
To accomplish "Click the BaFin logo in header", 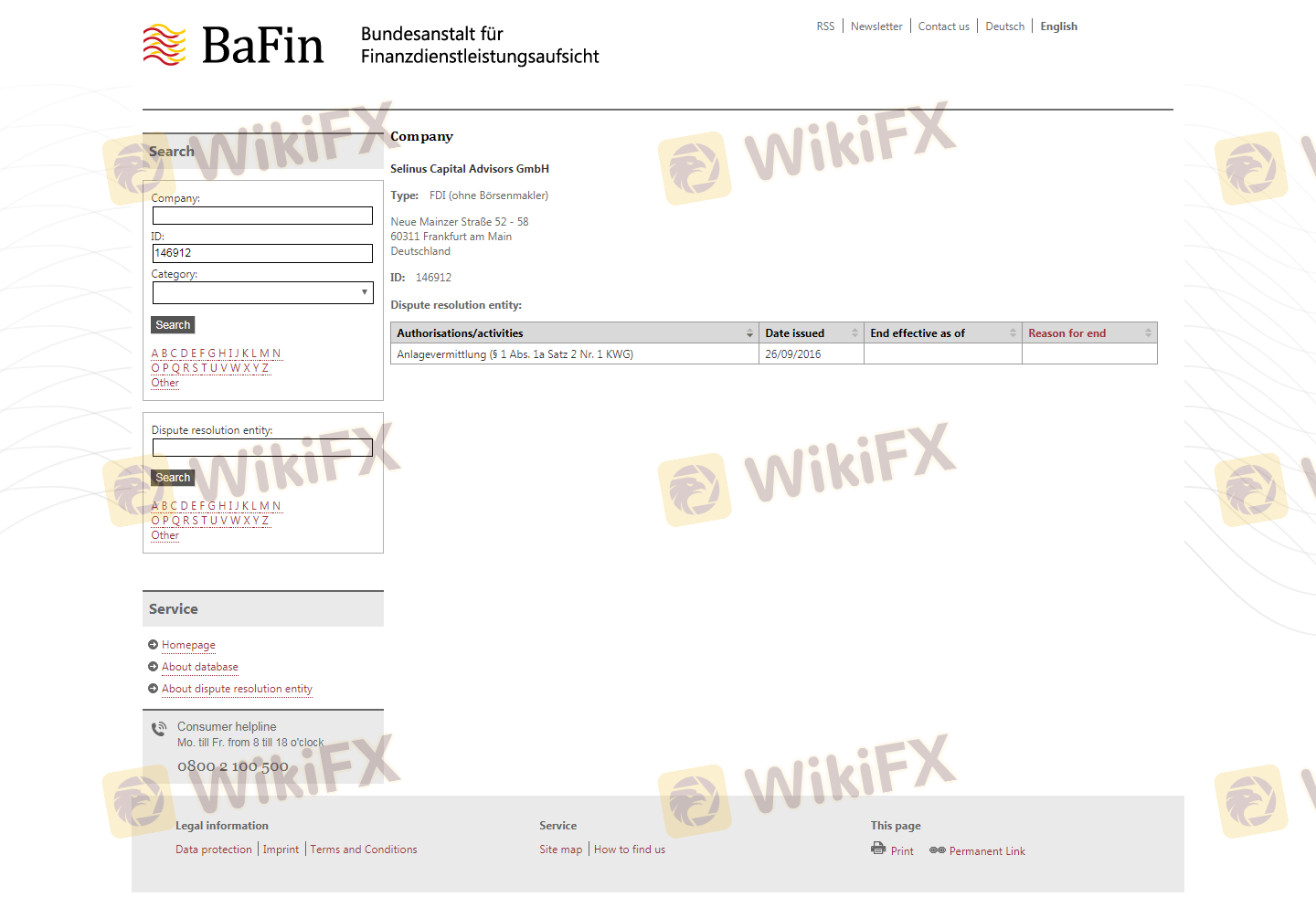I will (234, 46).
